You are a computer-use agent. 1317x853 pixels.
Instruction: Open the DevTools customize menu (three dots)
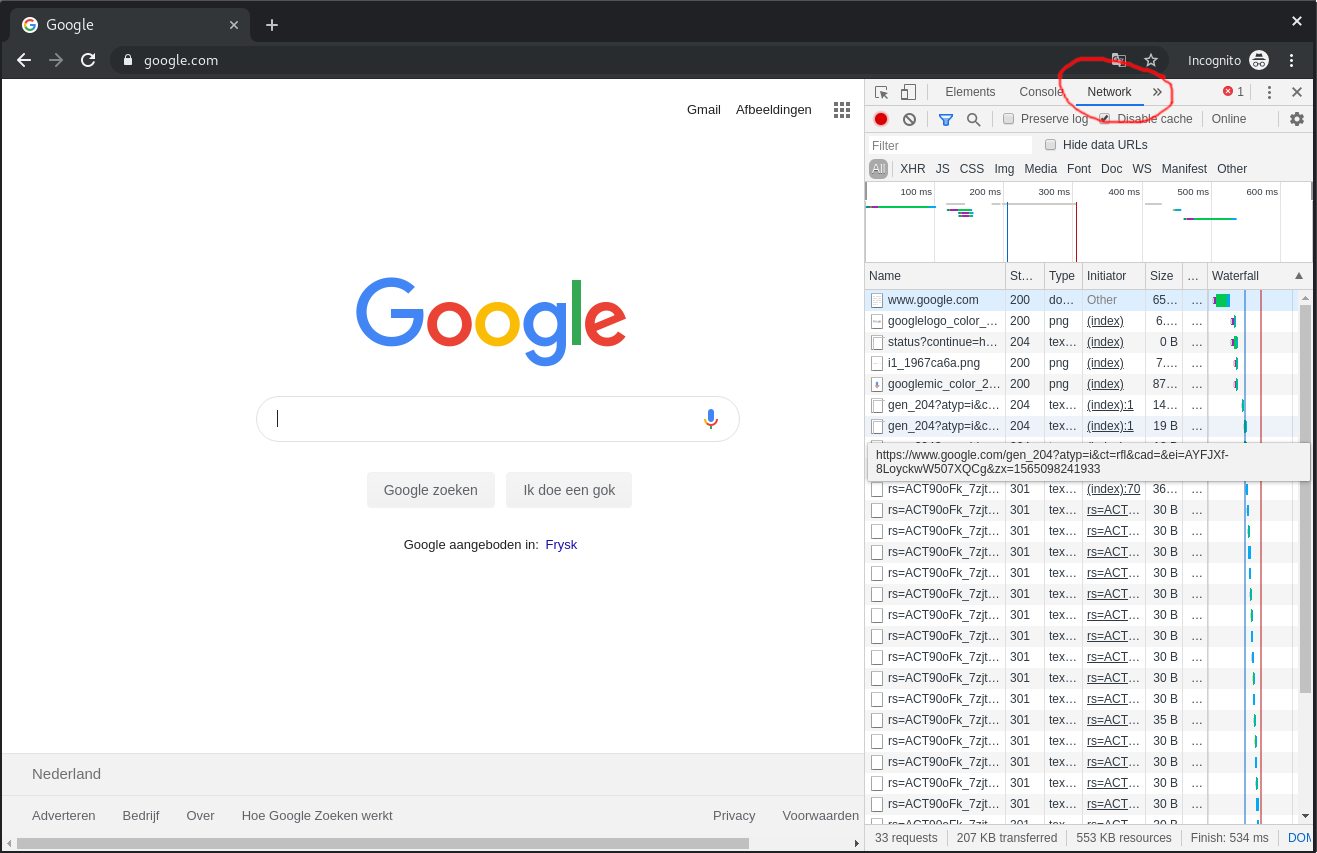[1268, 91]
